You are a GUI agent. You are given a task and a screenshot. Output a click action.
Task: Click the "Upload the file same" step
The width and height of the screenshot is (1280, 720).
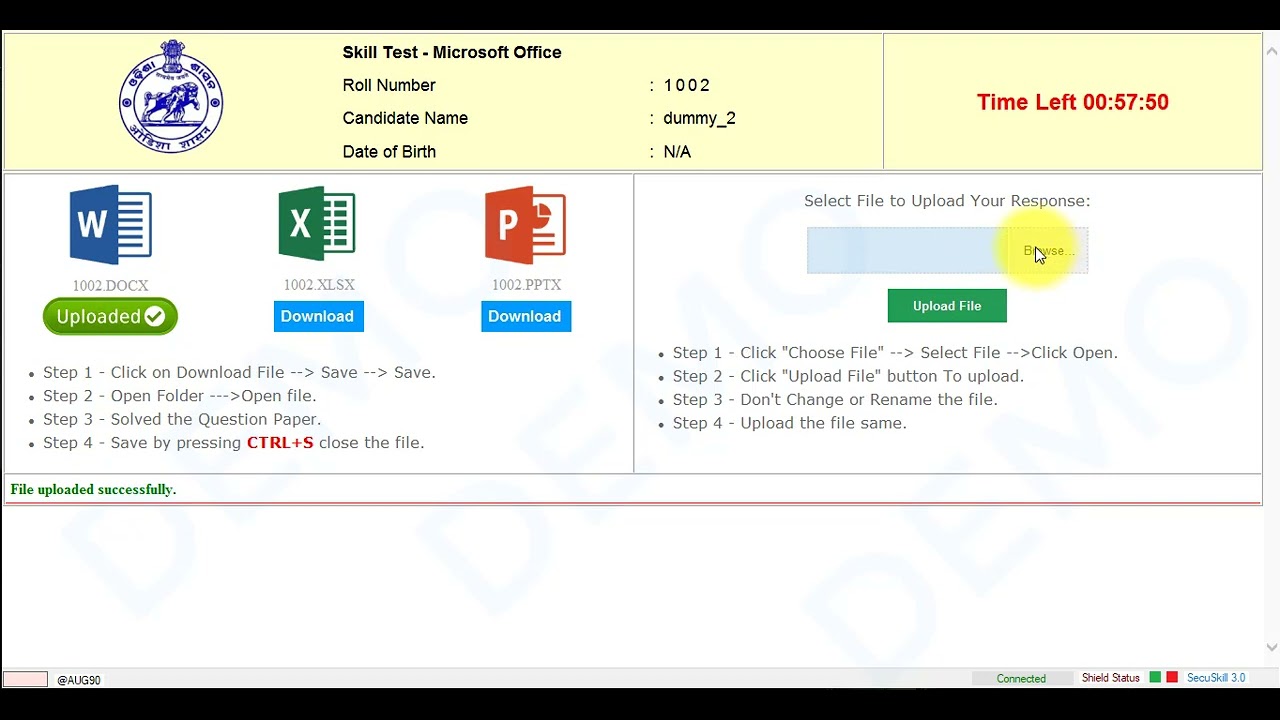pos(790,424)
